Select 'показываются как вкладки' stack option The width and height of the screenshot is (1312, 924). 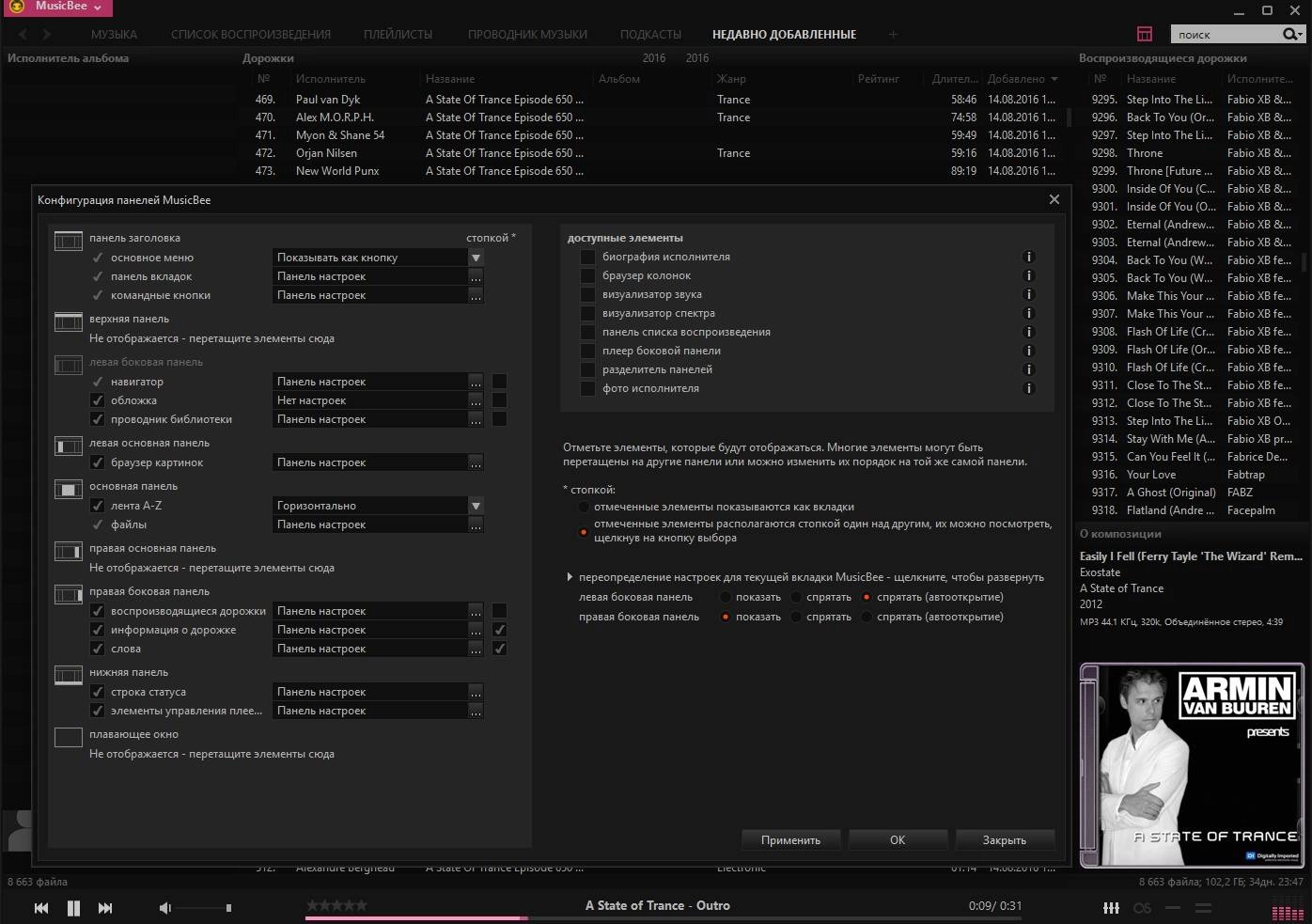pyautogui.click(x=584, y=507)
